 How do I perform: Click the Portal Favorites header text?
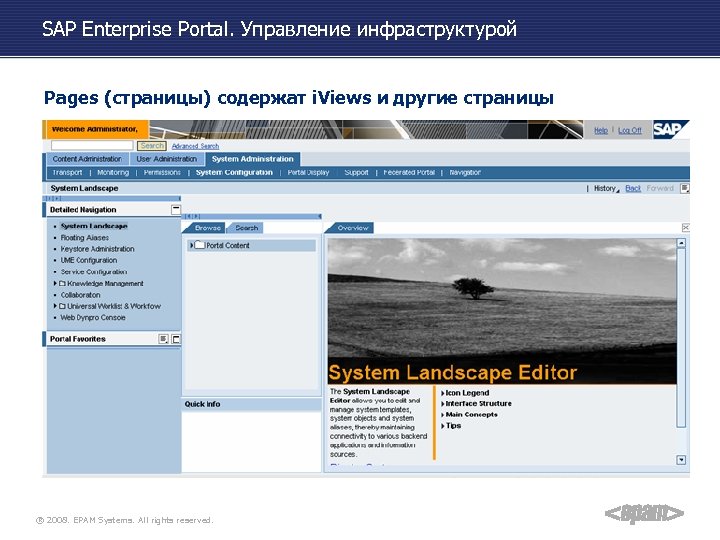click(x=78, y=339)
